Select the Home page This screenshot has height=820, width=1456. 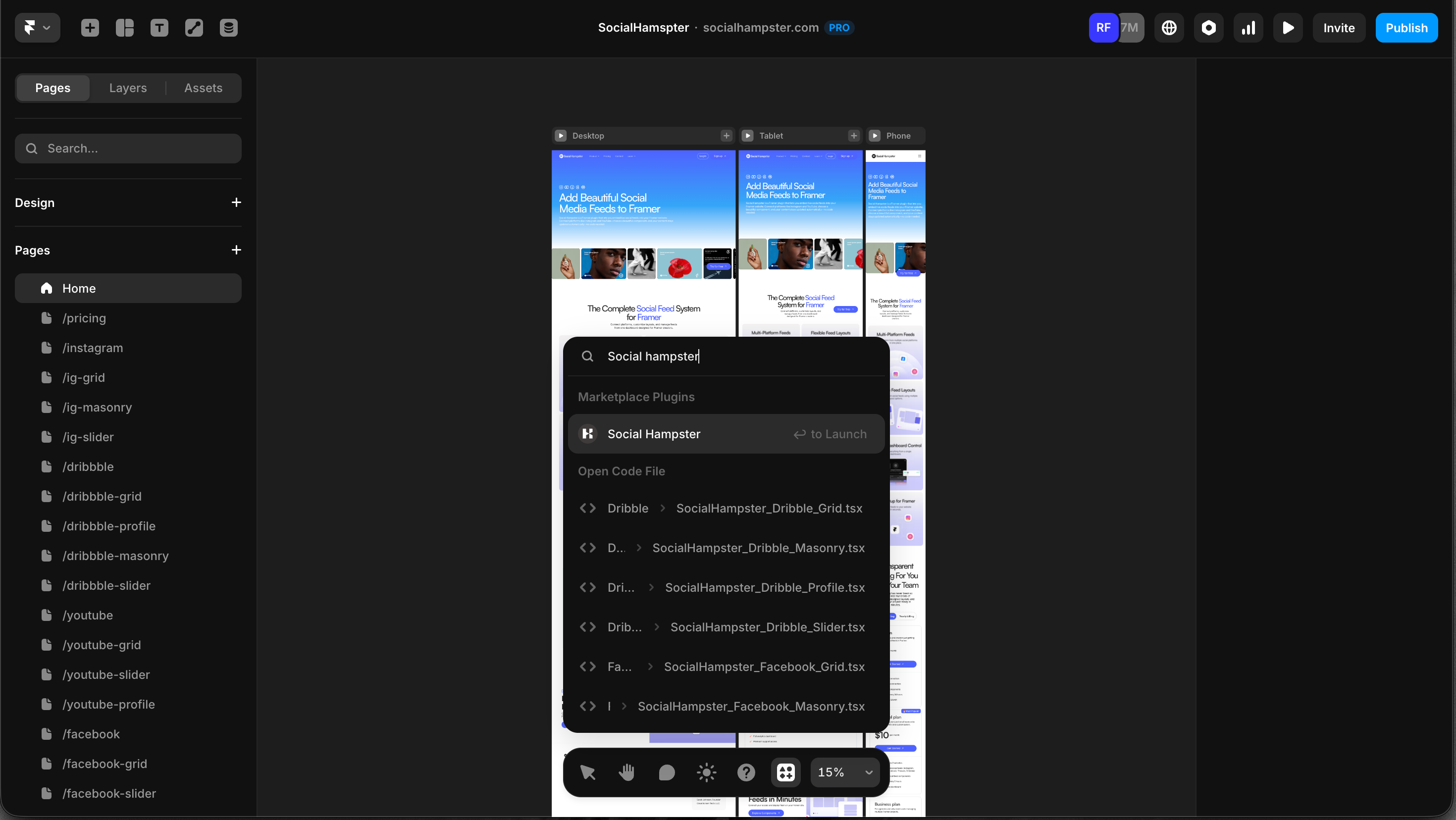(x=128, y=288)
